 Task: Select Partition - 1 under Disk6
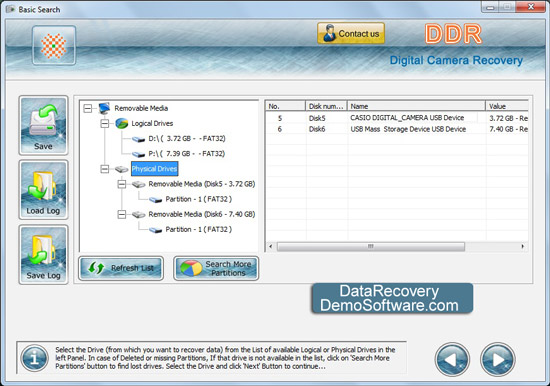[x=199, y=229]
